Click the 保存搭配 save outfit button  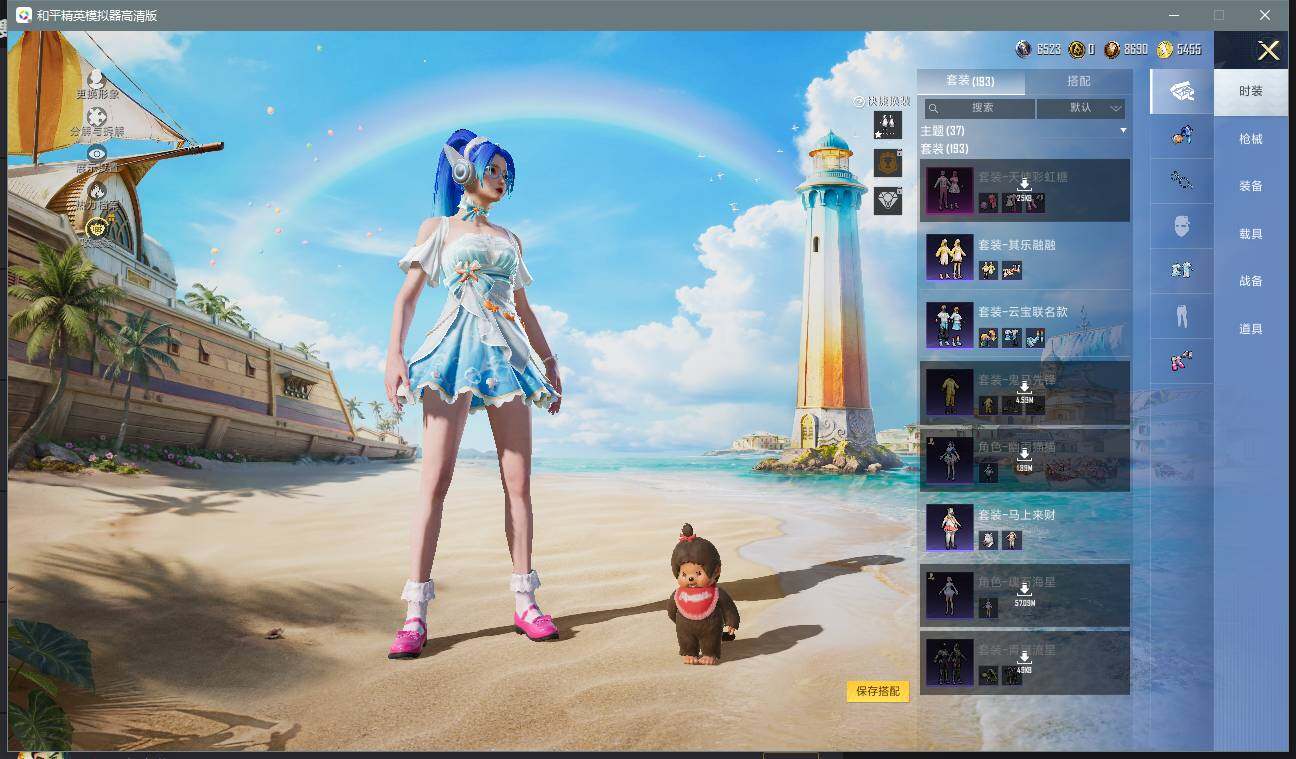coord(878,691)
